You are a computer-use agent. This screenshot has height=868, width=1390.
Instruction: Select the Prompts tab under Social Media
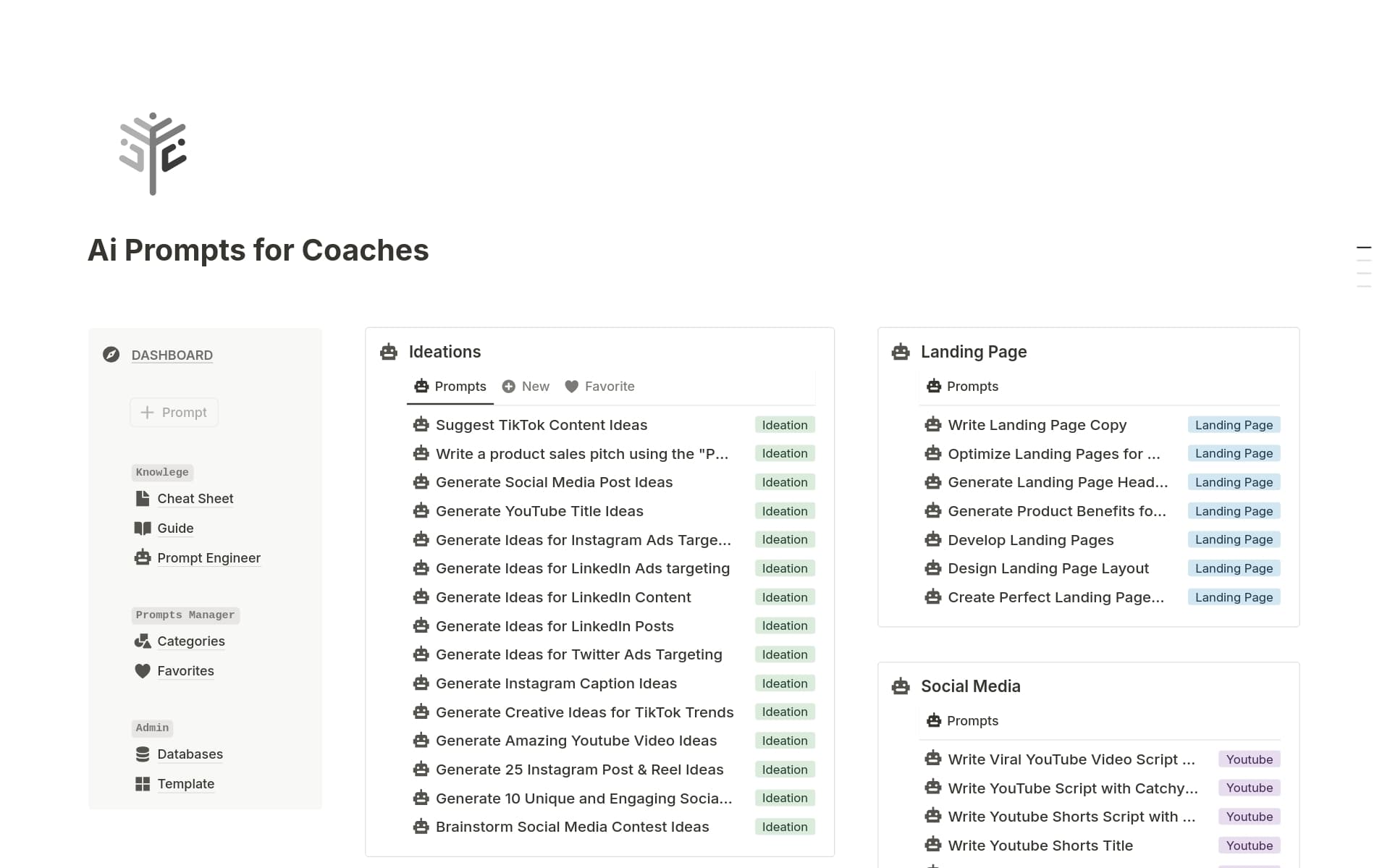[x=963, y=721]
